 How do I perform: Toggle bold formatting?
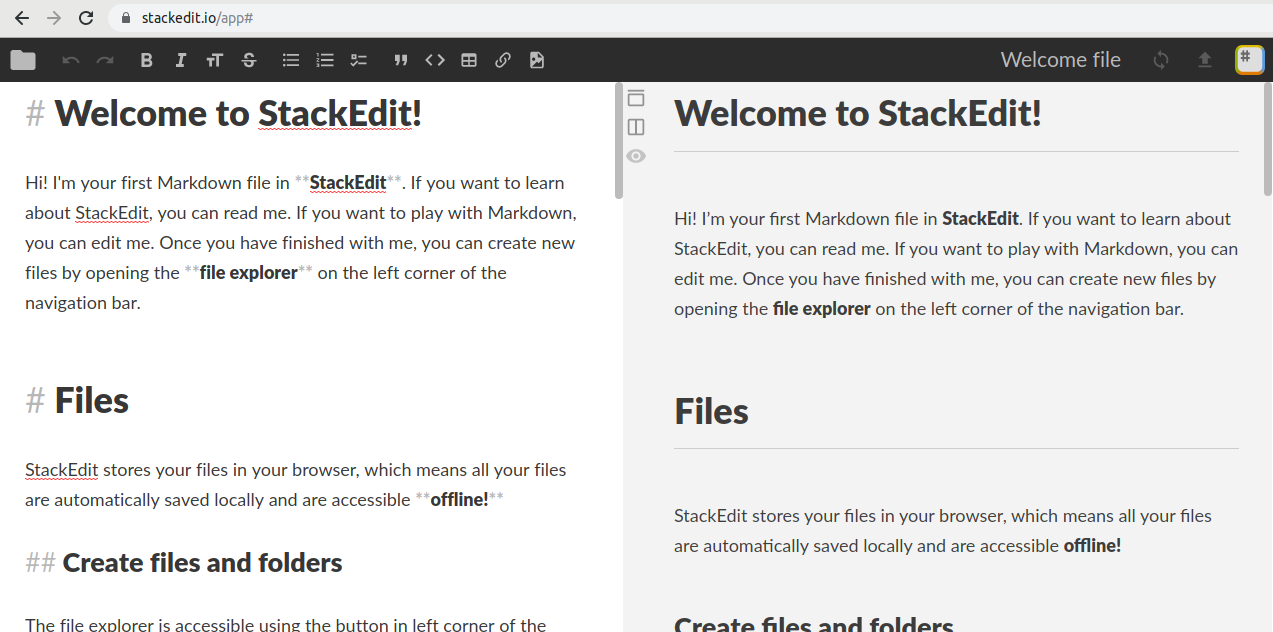point(146,60)
